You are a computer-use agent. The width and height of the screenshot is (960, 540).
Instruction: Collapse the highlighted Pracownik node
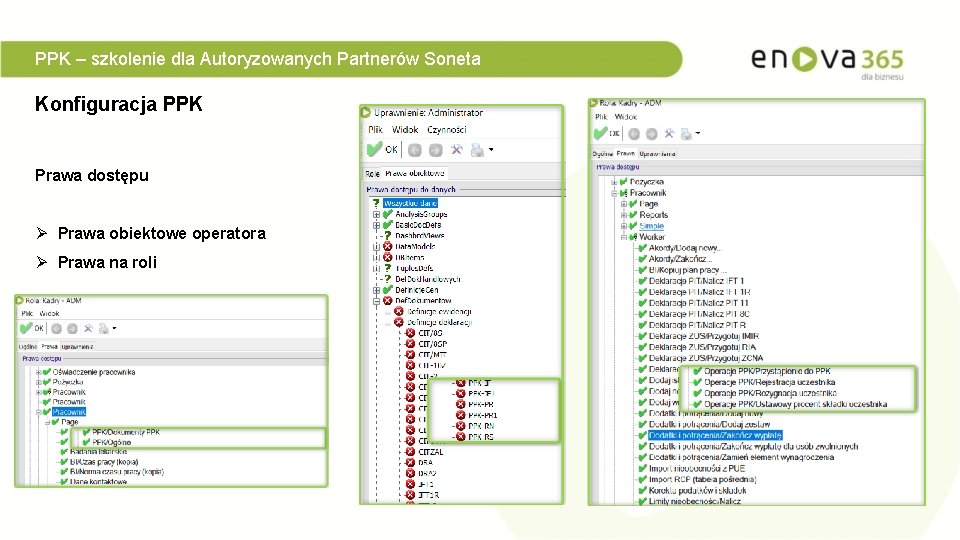(38, 412)
